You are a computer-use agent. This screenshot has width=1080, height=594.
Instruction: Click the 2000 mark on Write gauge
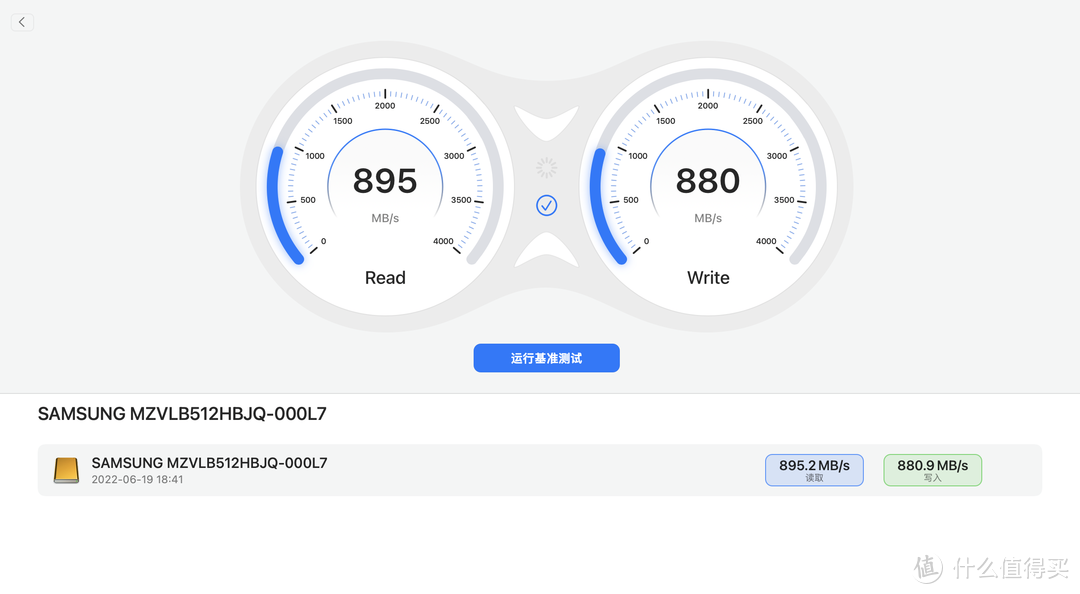click(x=708, y=105)
